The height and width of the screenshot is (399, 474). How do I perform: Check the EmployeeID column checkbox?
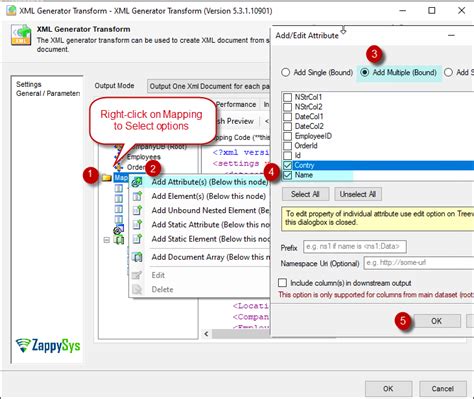click(x=287, y=136)
